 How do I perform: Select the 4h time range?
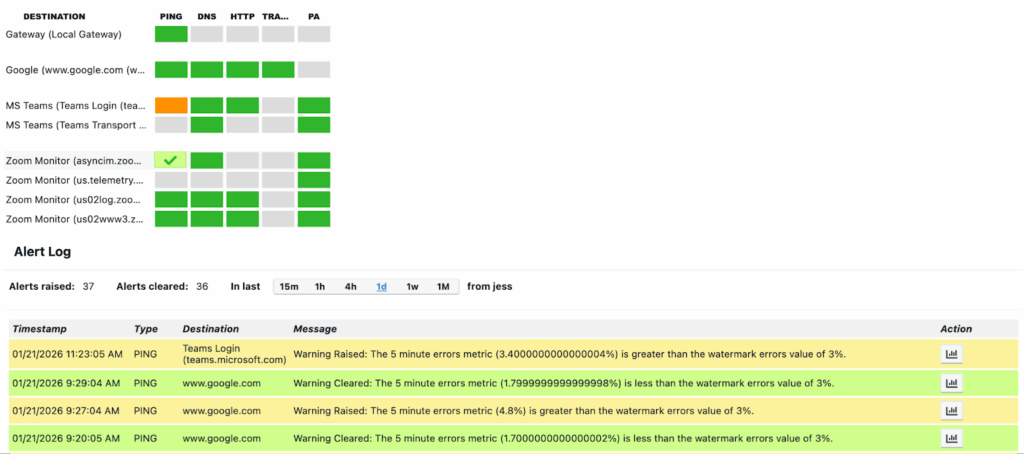pos(351,286)
